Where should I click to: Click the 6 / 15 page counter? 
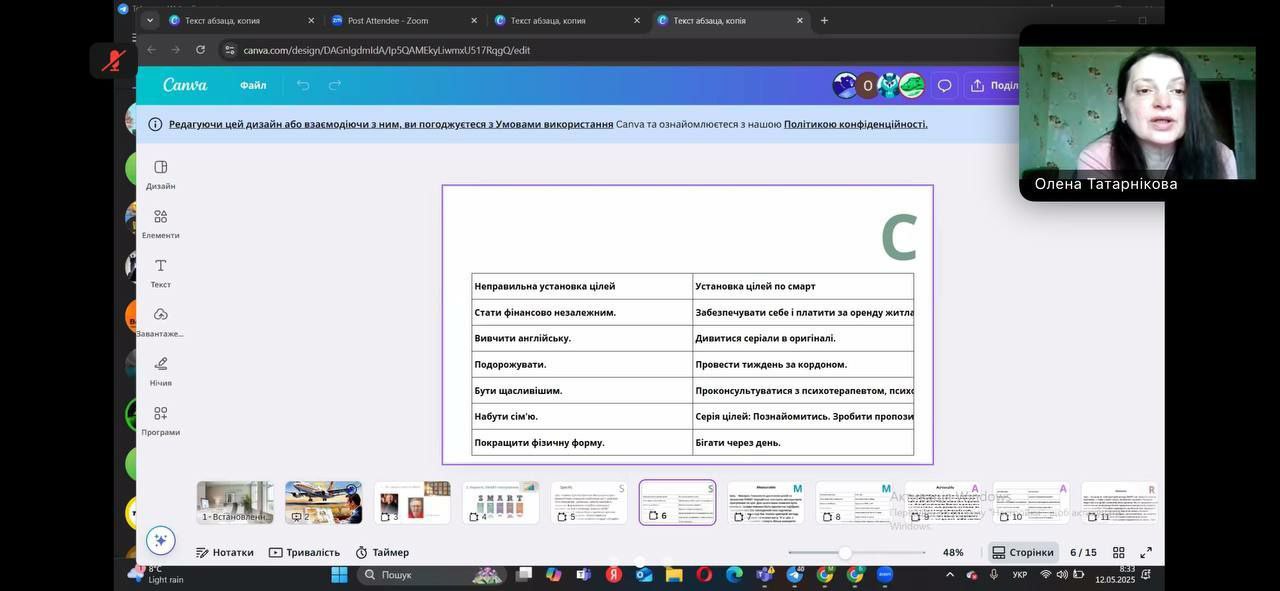[x=1083, y=552]
